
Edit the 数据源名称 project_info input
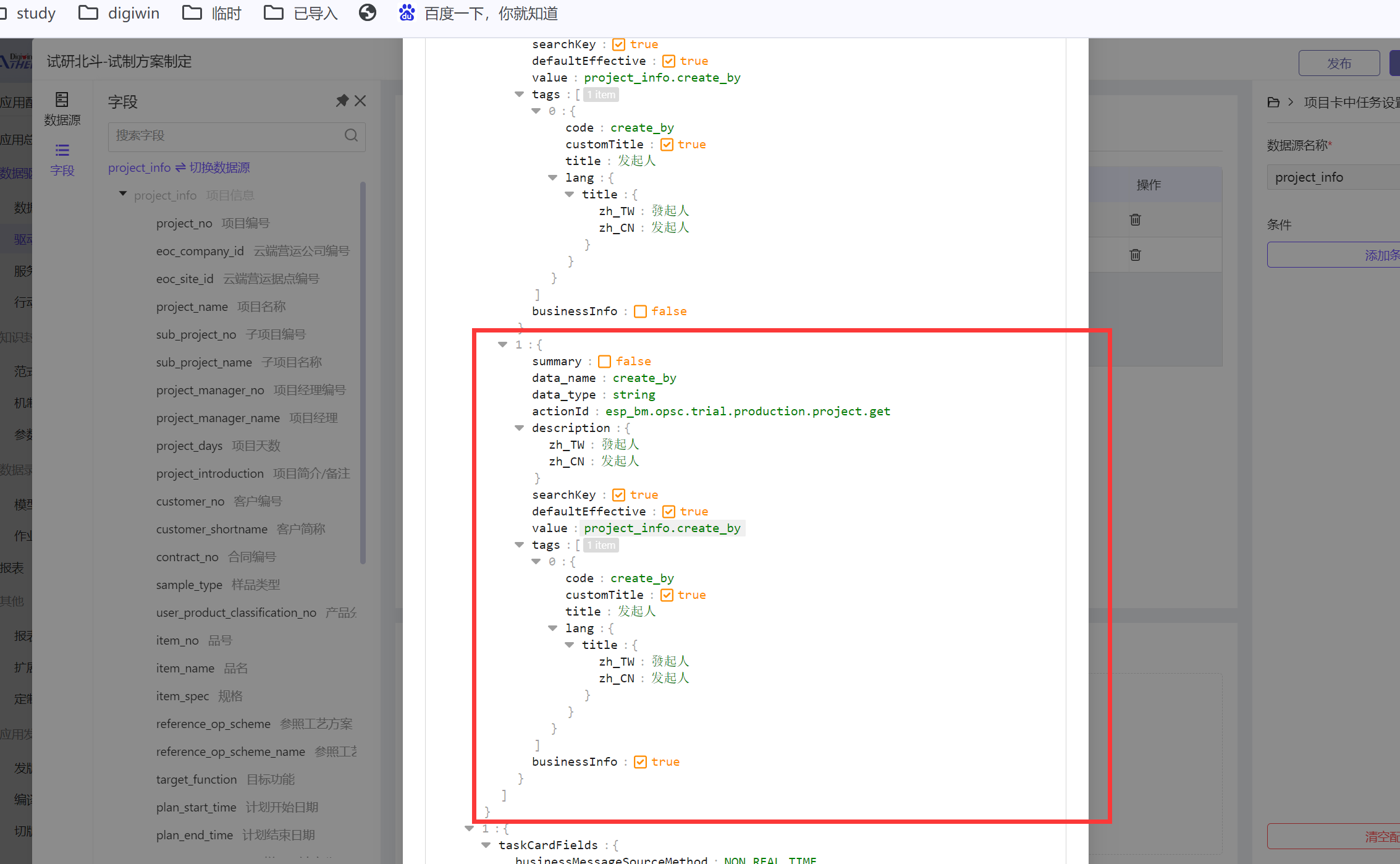[1333, 177]
